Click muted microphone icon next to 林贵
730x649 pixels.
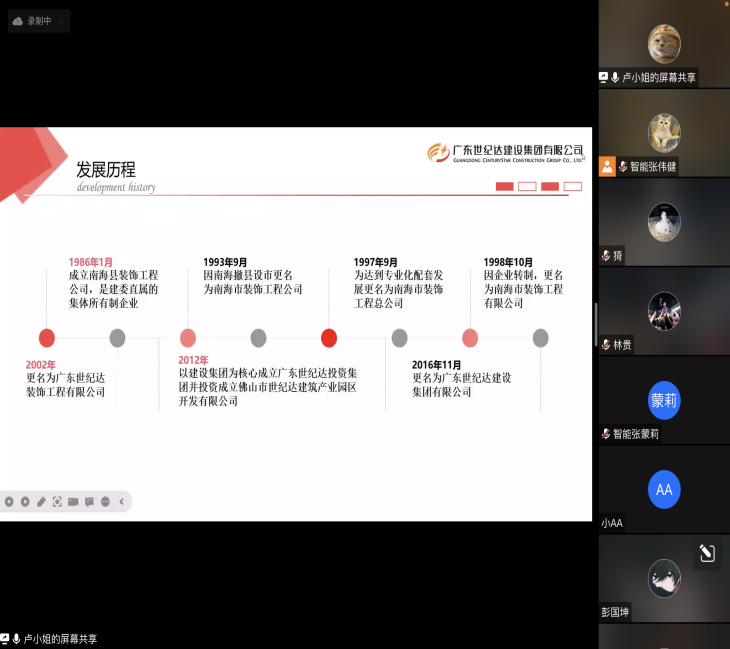606,345
